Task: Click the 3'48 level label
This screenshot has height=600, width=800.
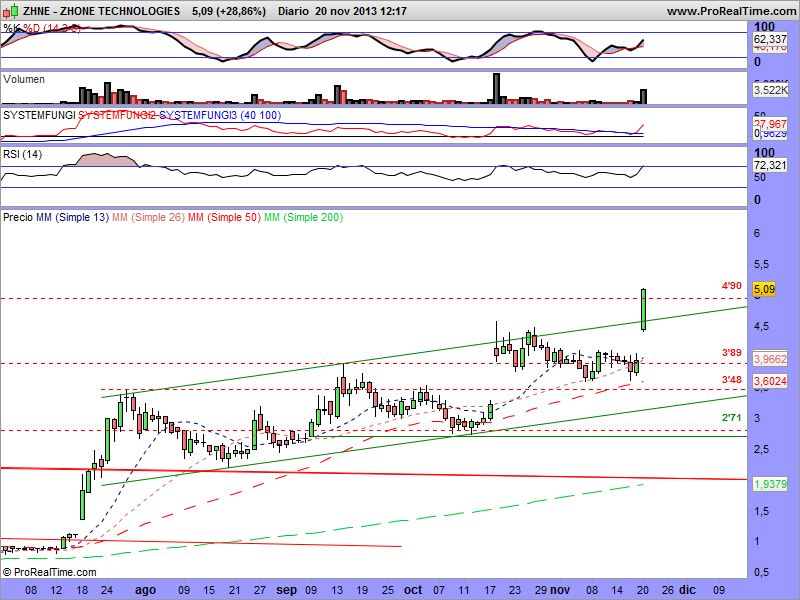Action: (x=731, y=380)
